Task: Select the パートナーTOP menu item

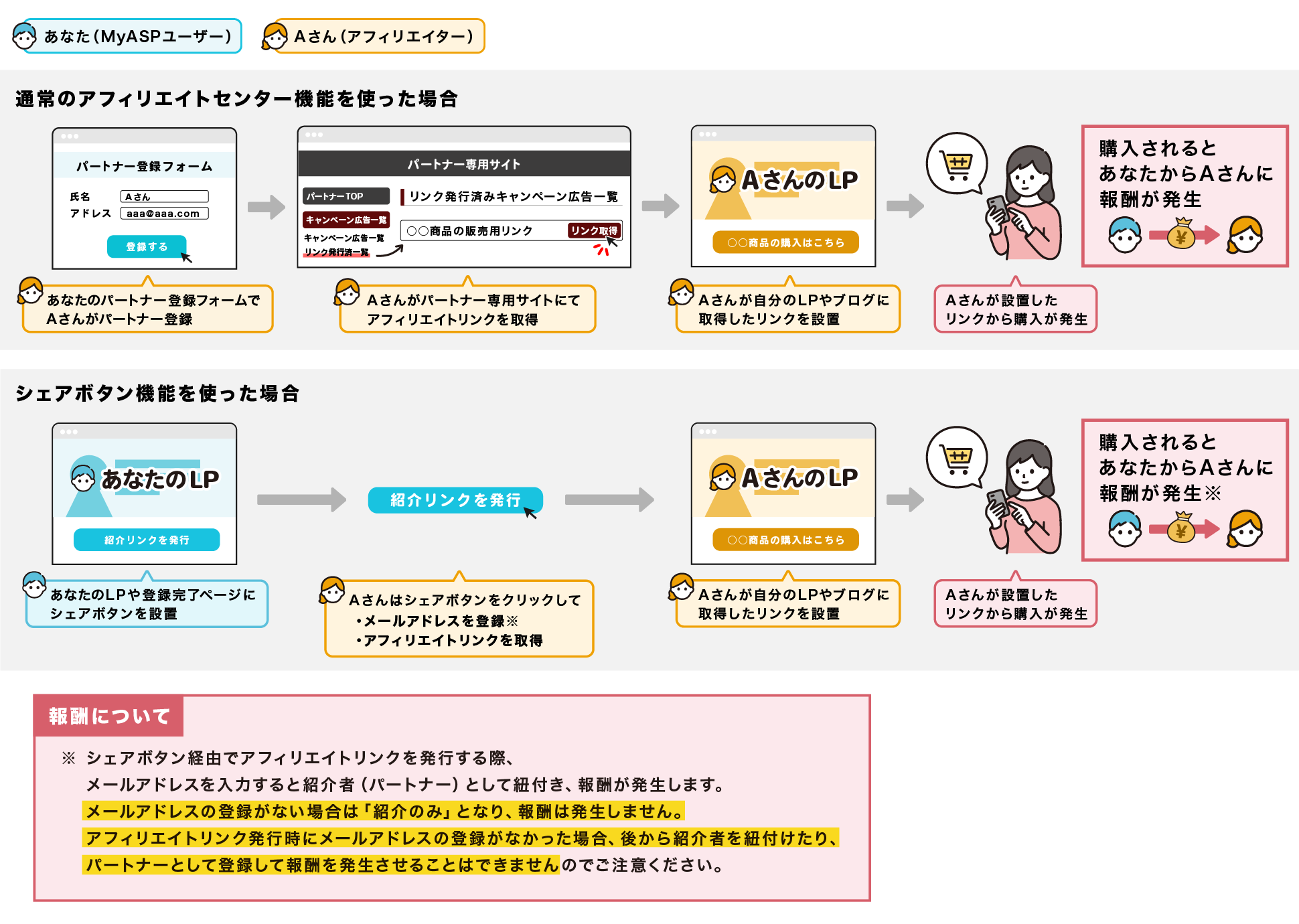Action: pyautogui.click(x=346, y=196)
